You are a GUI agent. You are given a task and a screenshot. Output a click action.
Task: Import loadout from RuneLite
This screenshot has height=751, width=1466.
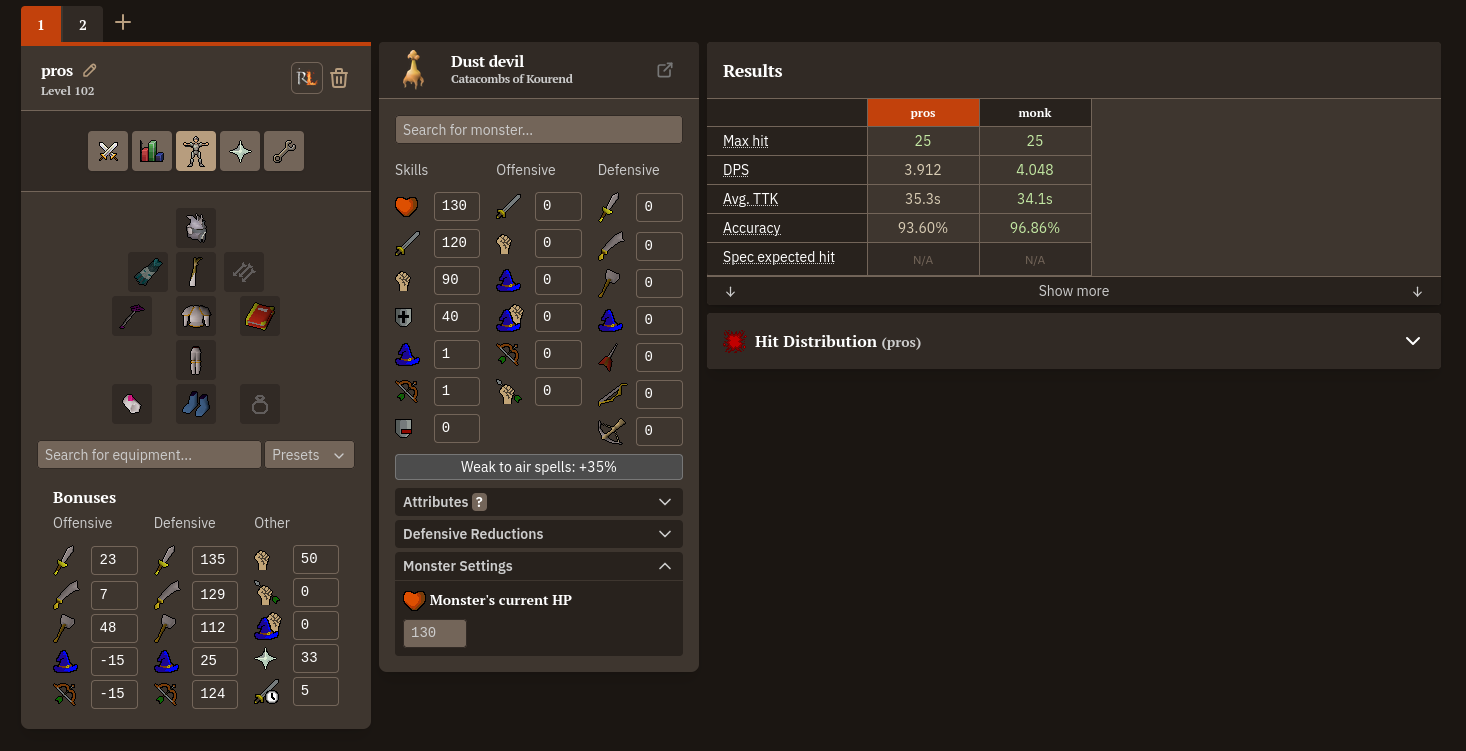(x=307, y=78)
